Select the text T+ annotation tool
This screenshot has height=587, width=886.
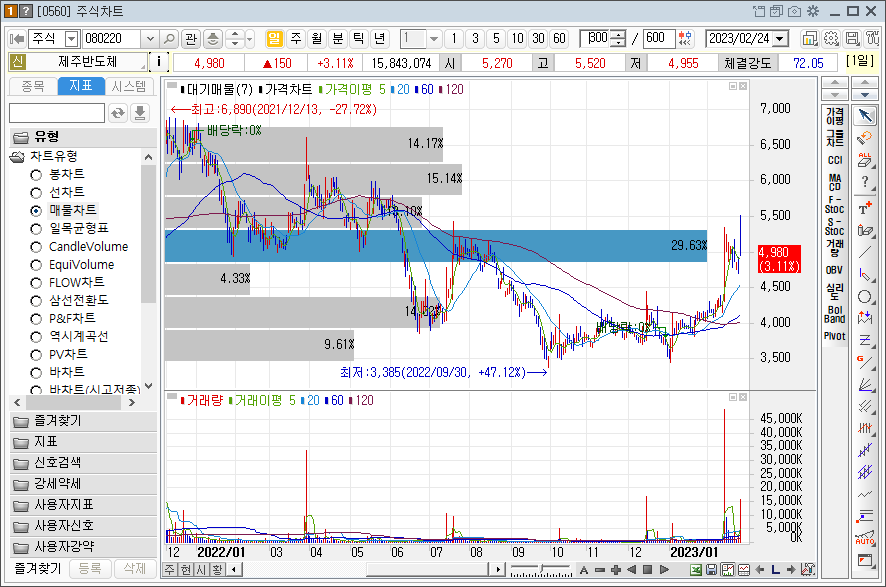(865, 208)
